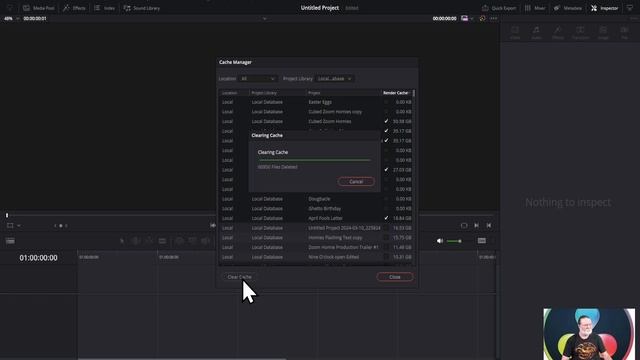Toggle the loop playback button

[x=464, y=225]
